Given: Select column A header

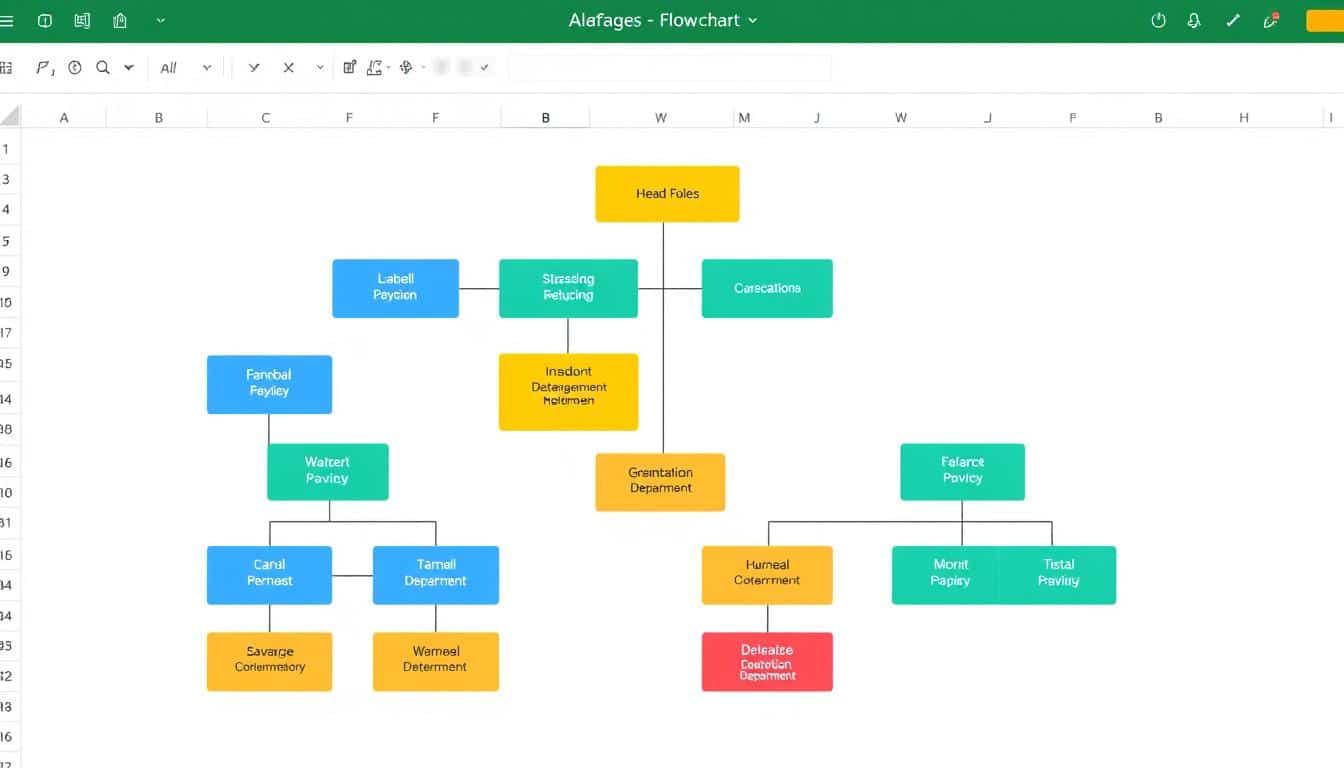Looking at the screenshot, I should (x=64, y=117).
